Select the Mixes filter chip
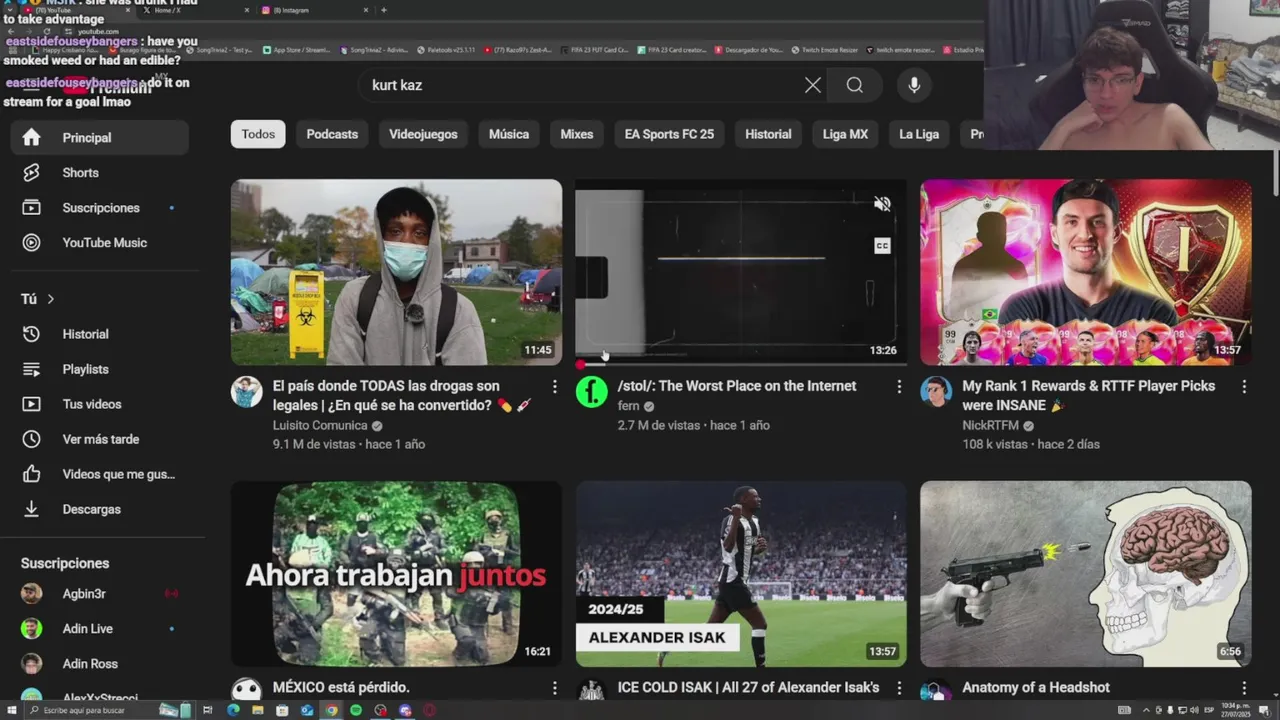The width and height of the screenshot is (1280, 720). (577, 134)
